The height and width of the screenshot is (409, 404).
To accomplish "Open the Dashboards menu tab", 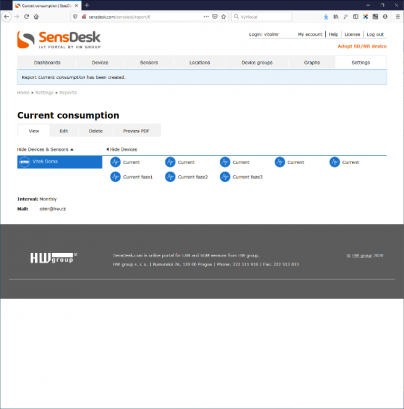I will (x=47, y=62).
